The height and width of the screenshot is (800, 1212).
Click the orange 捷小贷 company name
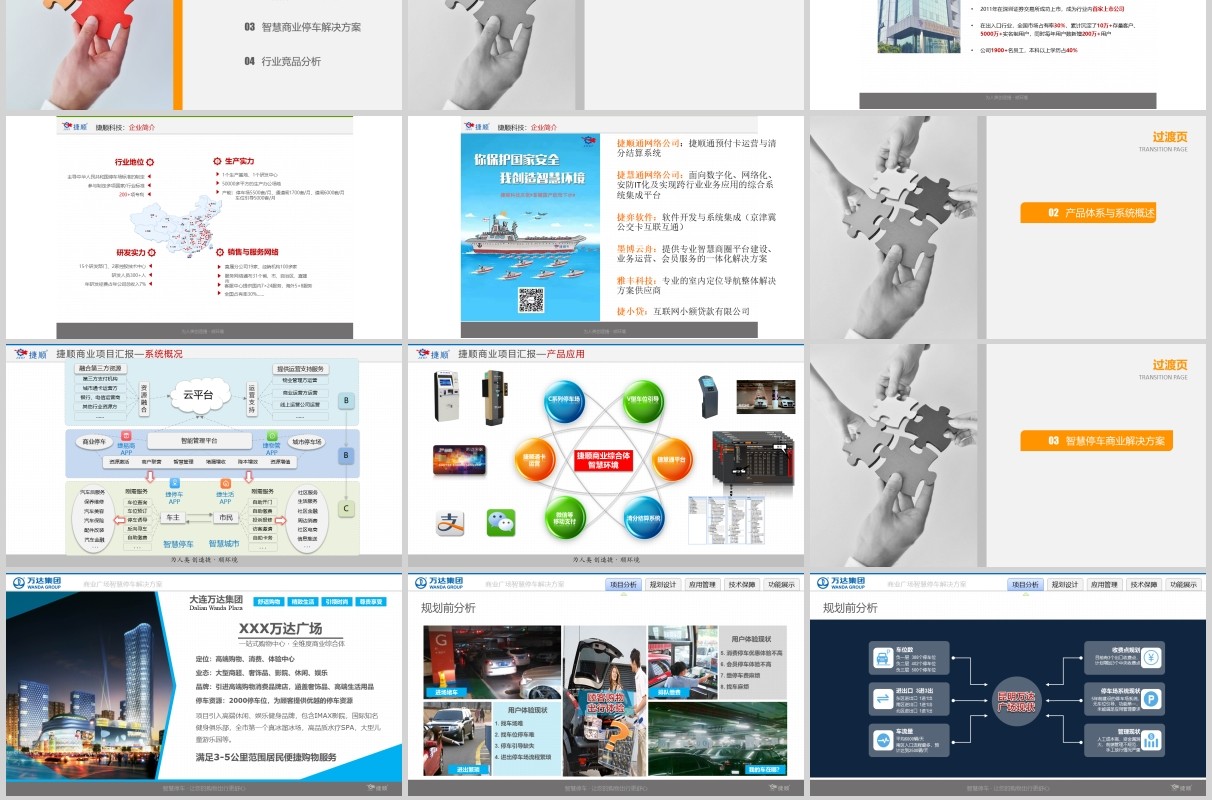point(632,312)
